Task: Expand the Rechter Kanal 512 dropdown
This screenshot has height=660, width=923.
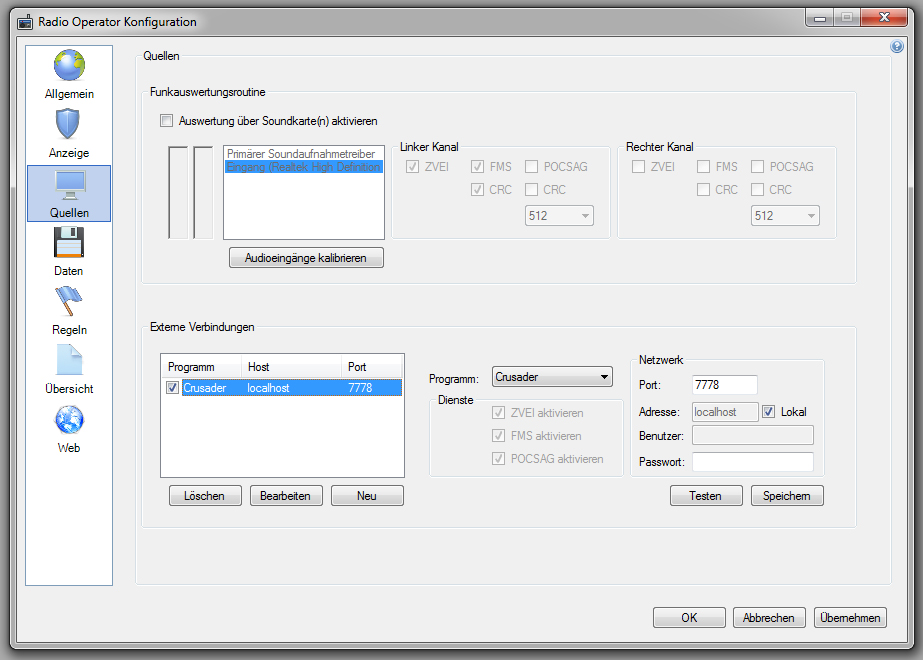Action: coord(785,216)
